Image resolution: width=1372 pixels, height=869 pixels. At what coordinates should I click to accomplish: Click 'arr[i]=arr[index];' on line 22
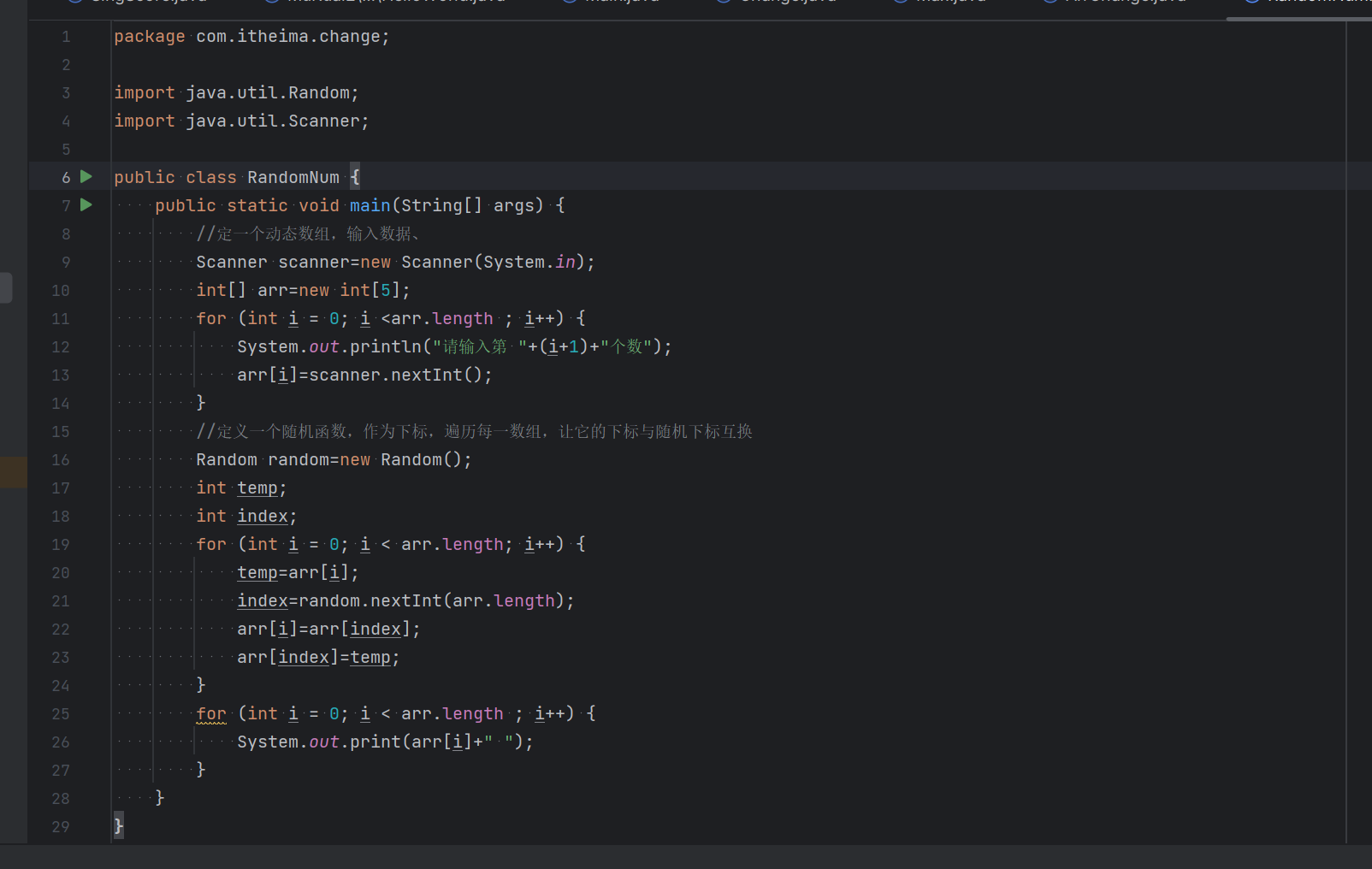click(328, 630)
